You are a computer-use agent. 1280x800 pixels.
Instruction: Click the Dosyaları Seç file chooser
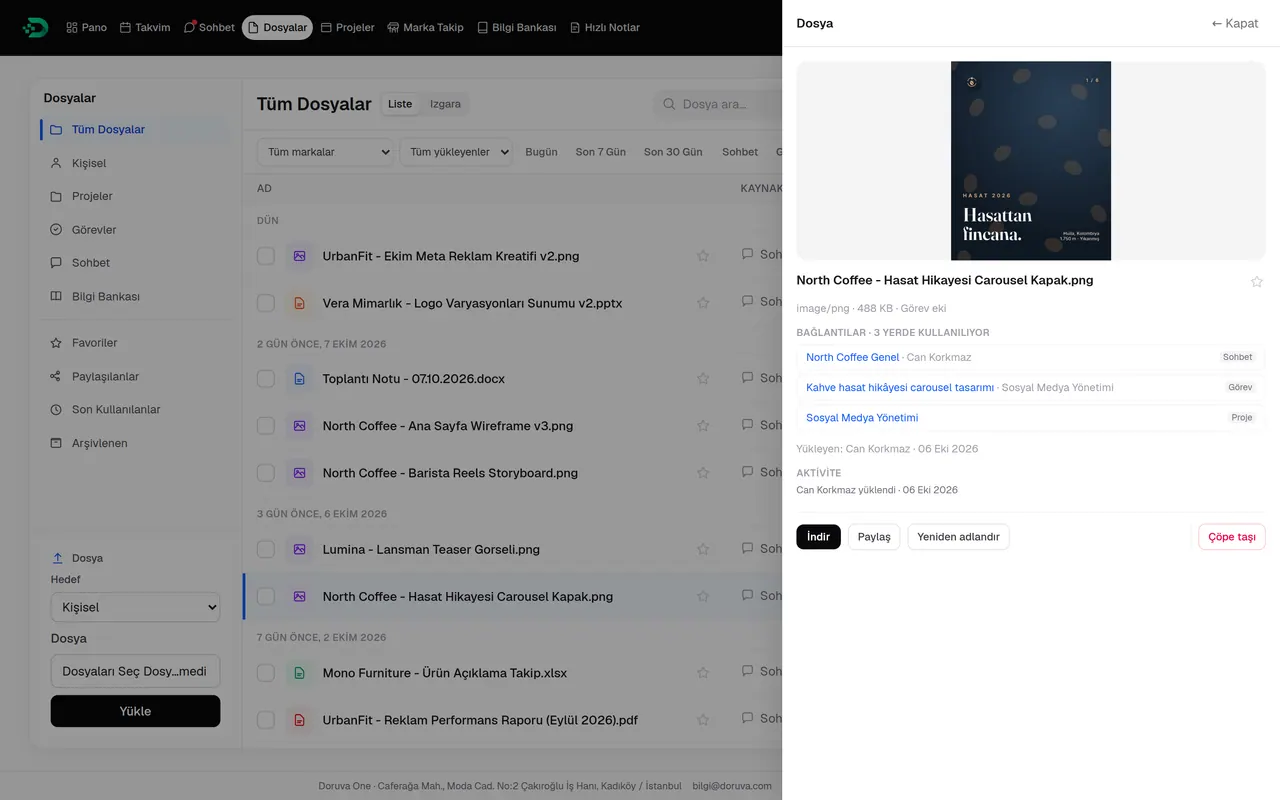tap(135, 671)
